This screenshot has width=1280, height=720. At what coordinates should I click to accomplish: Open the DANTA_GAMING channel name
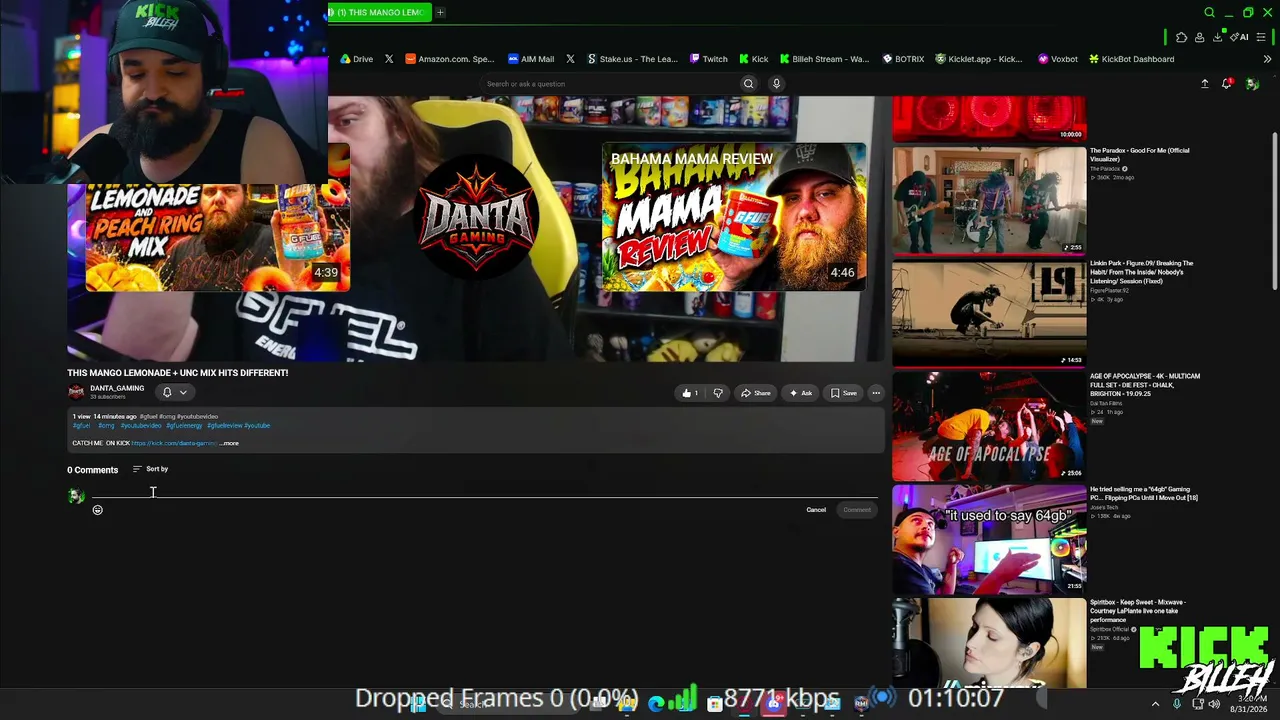pyautogui.click(x=117, y=388)
